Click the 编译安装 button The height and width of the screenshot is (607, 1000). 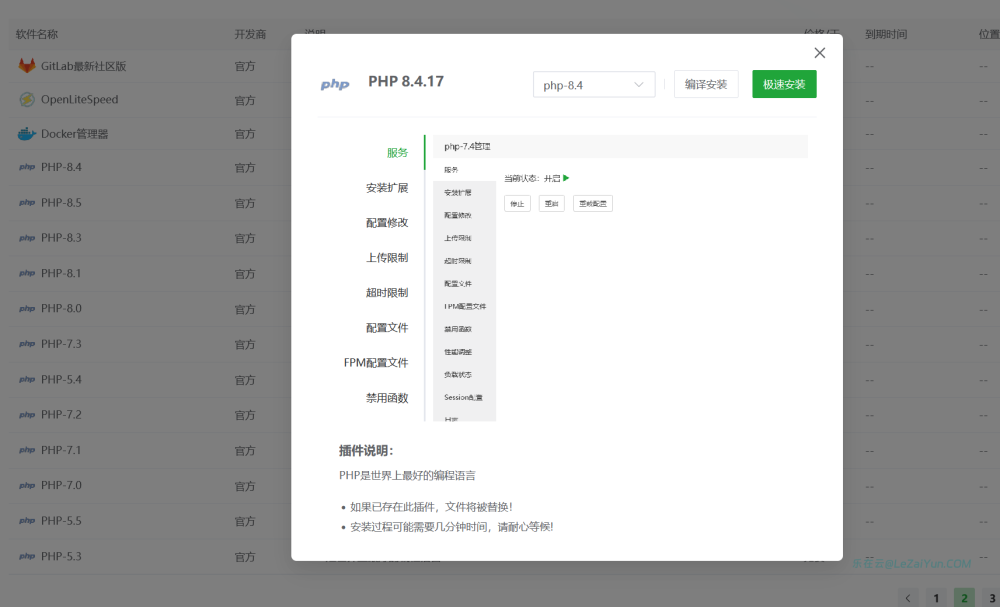tap(706, 84)
